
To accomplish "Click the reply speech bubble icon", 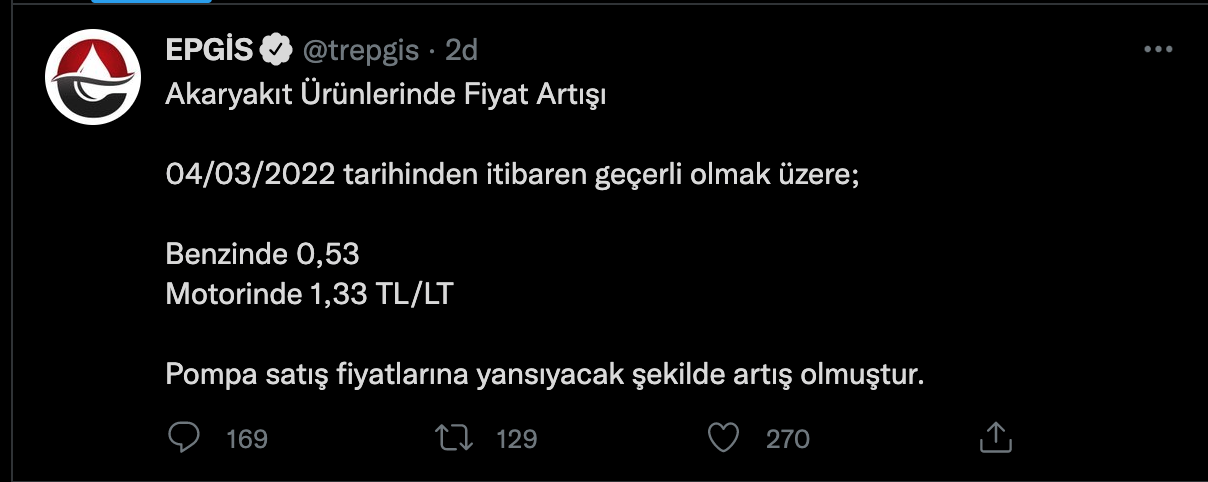I will point(184,437).
